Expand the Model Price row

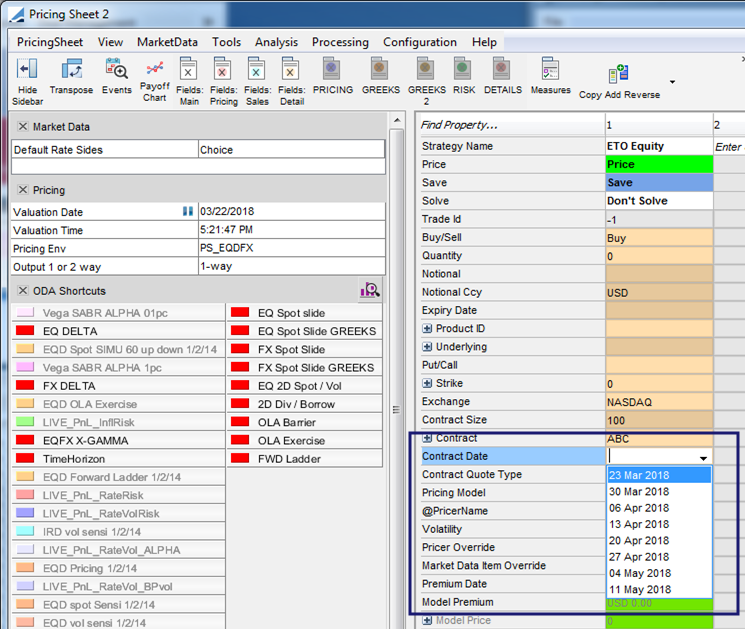coord(427,620)
